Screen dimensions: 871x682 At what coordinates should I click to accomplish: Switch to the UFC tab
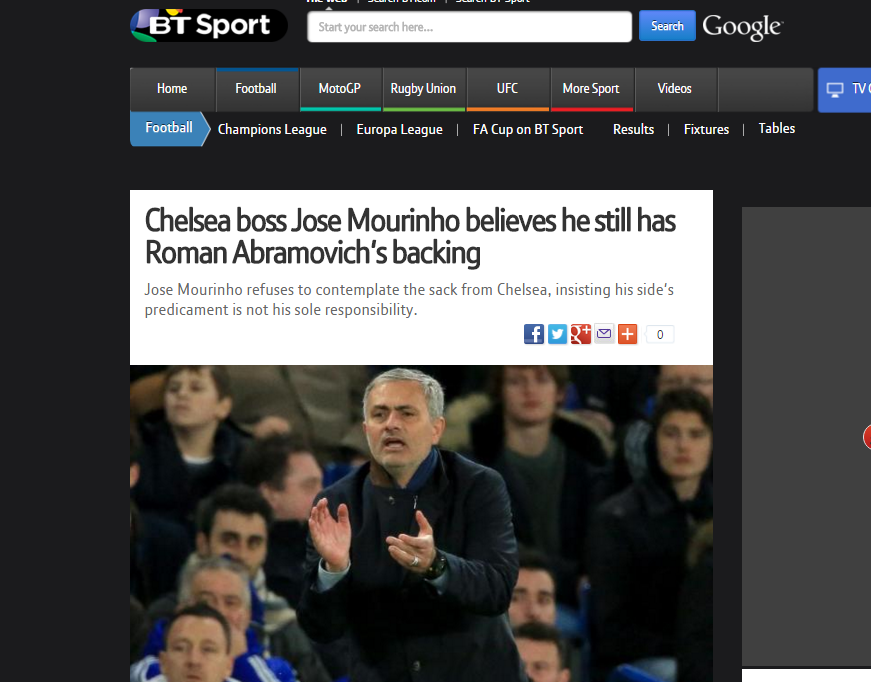pos(507,89)
